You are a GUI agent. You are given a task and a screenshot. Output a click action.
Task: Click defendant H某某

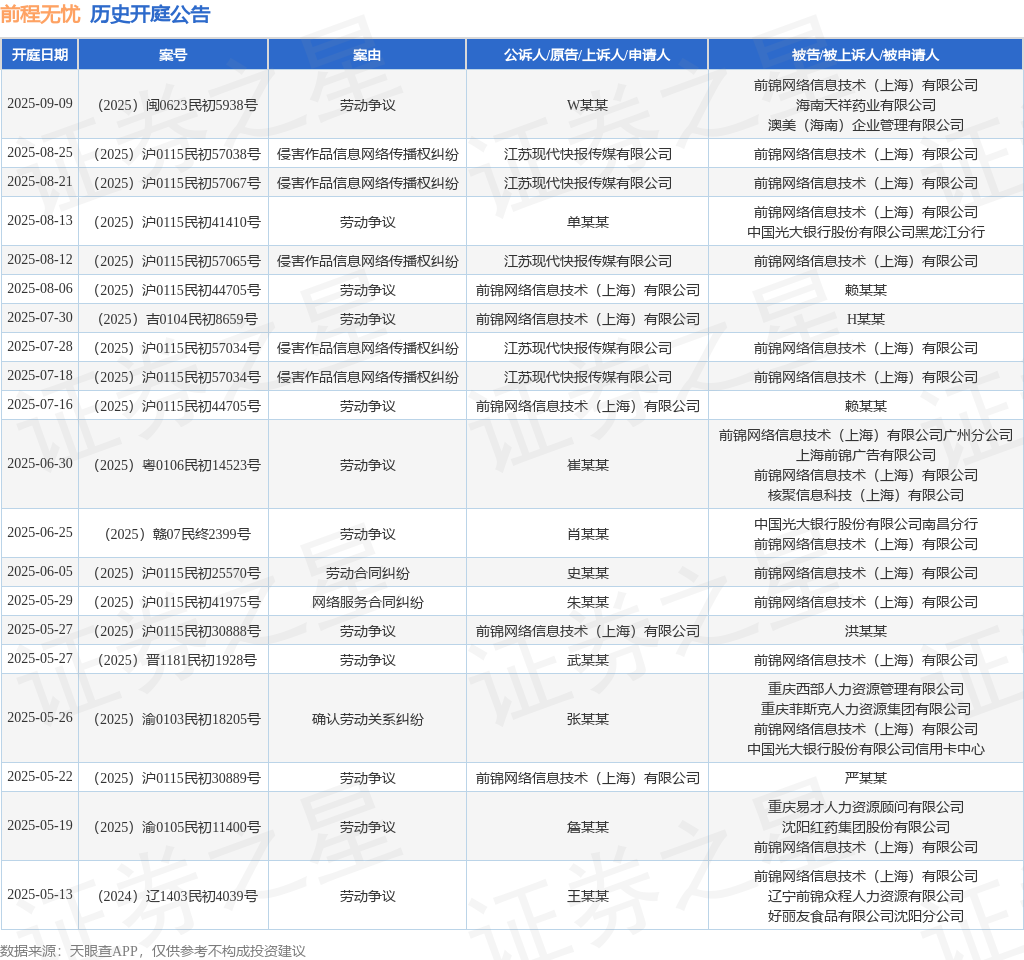click(x=865, y=319)
